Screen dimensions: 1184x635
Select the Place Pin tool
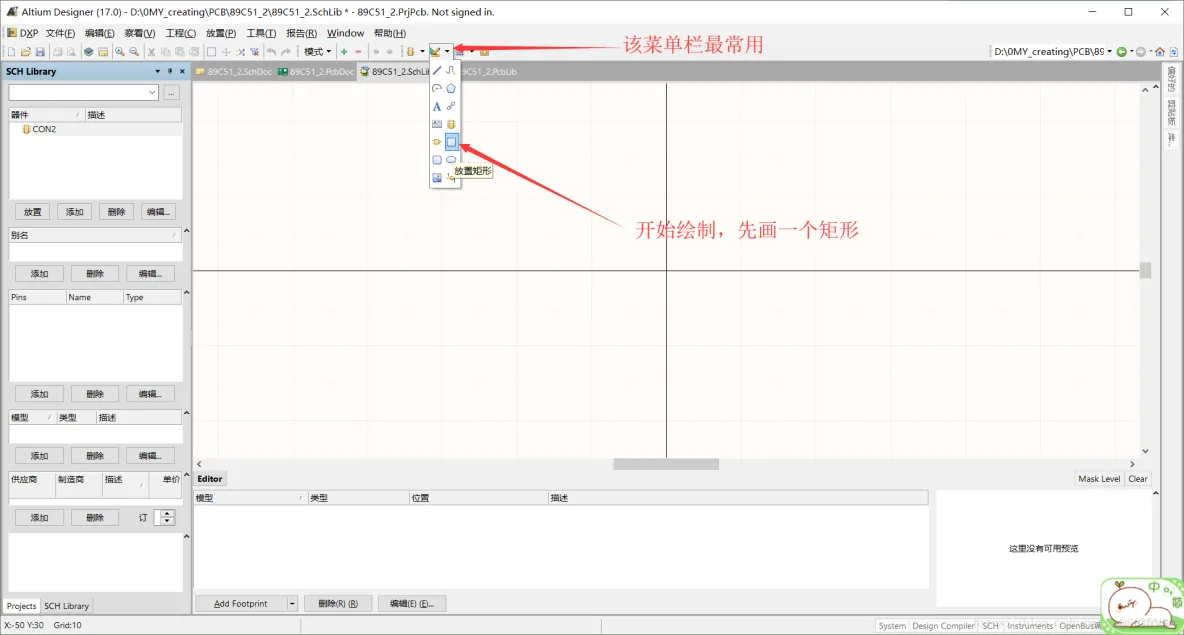click(x=437, y=142)
